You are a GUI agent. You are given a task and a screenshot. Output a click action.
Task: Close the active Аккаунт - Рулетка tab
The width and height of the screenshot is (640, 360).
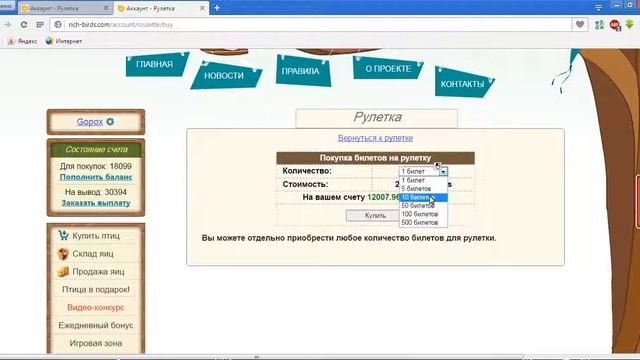pos(202,8)
